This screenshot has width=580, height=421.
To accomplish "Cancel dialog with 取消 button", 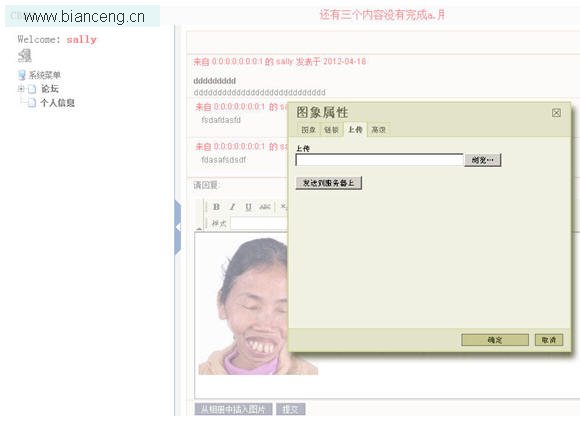I will pos(549,340).
